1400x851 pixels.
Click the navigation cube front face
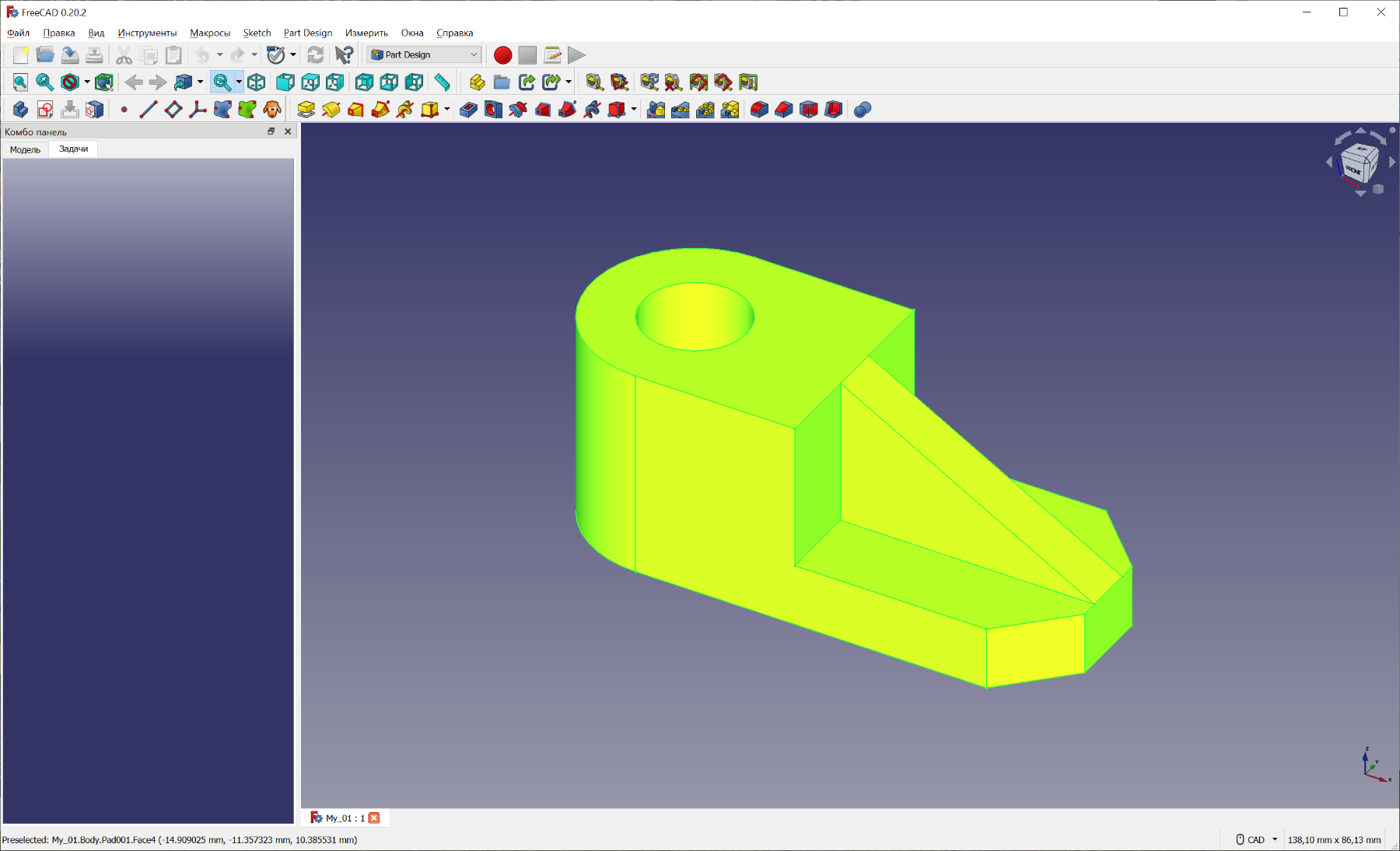(x=1354, y=169)
